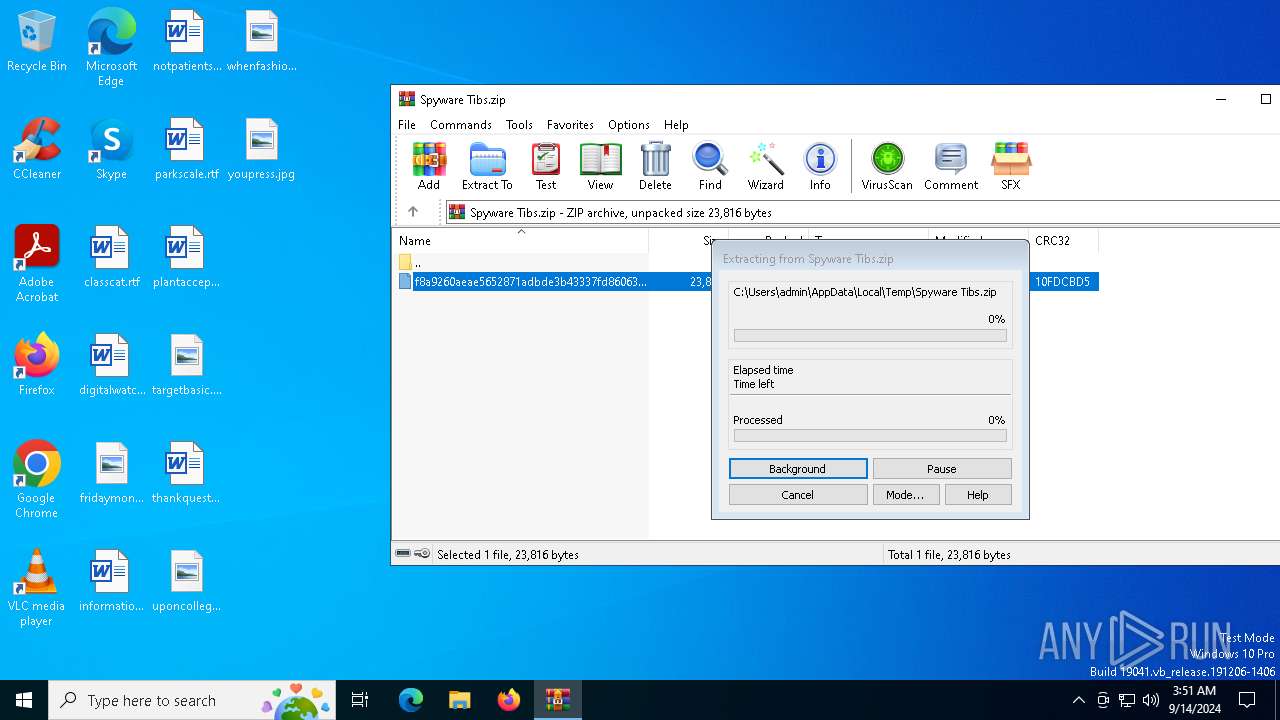Select classcat.rtf desktop file
This screenshot has height=720, width=1280.
click(x=111, y=258)
